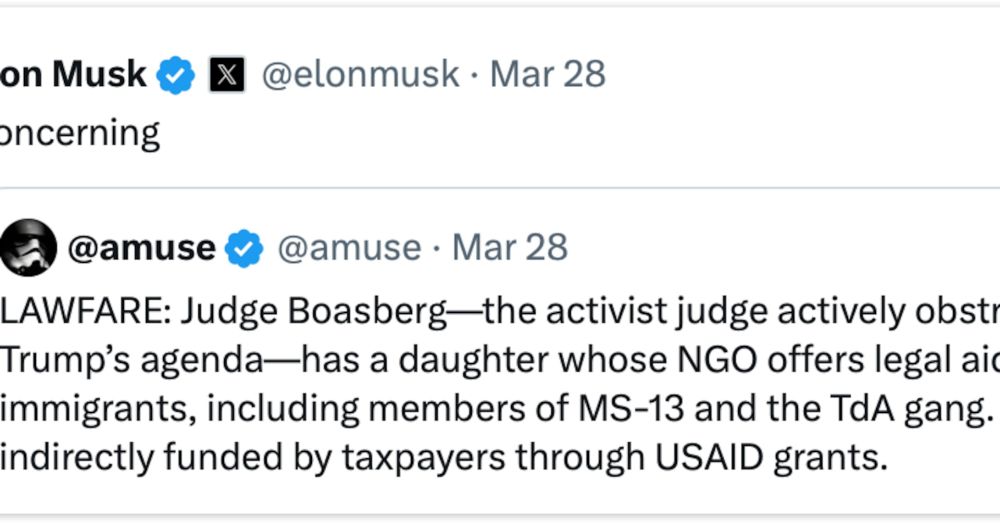The image size is (1000, 523).
Task: Click the word LAWFARE in quoted post
Action: 85,311
